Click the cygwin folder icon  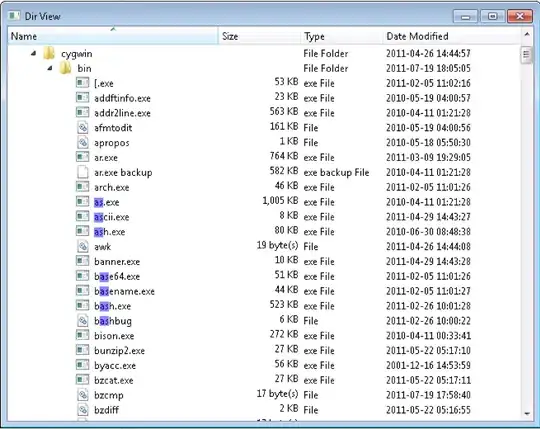[x=49, y=53]
